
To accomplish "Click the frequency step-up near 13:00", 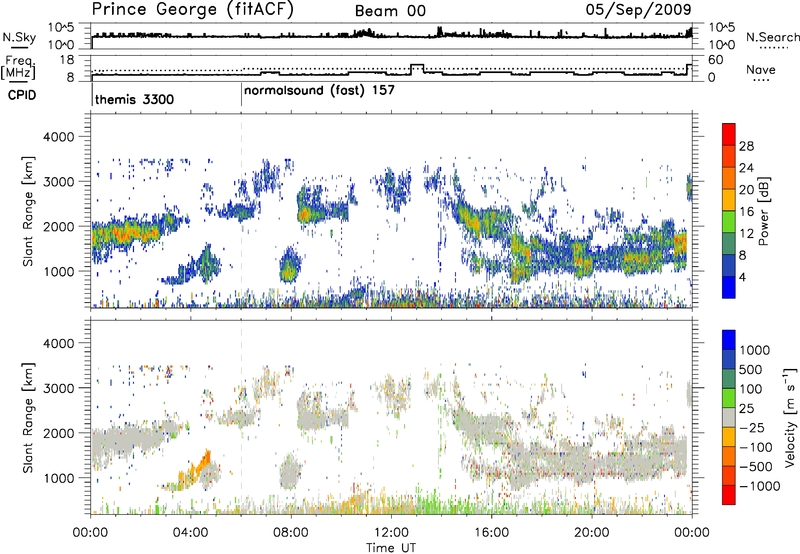I will [417, 68].
